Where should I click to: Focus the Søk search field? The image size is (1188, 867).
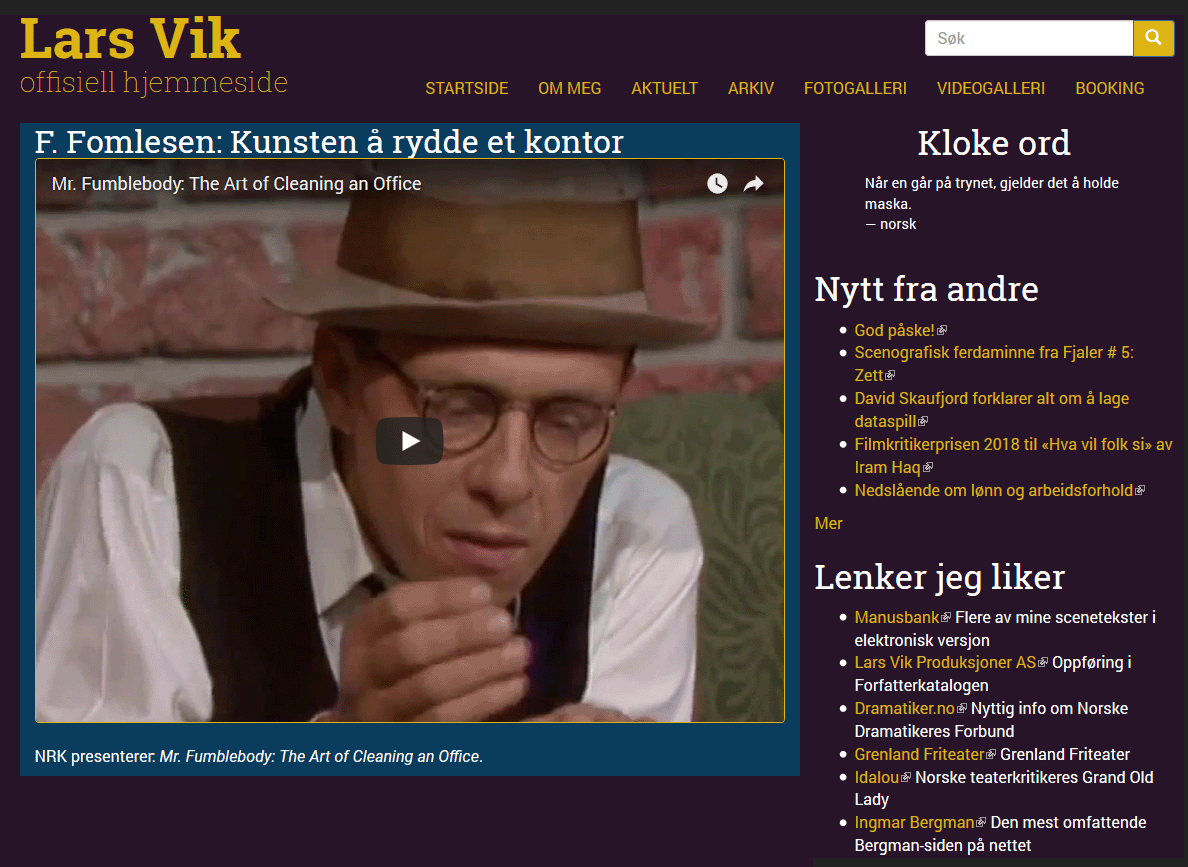(1029, 38)
